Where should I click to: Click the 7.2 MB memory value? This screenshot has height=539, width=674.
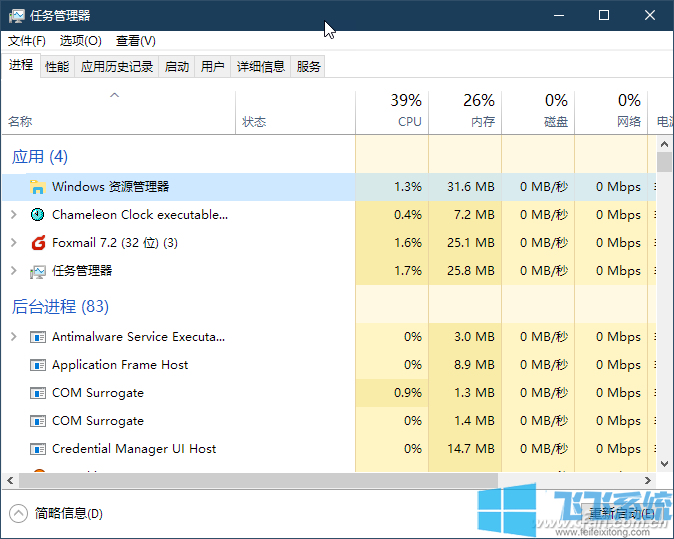click(475, 214)
